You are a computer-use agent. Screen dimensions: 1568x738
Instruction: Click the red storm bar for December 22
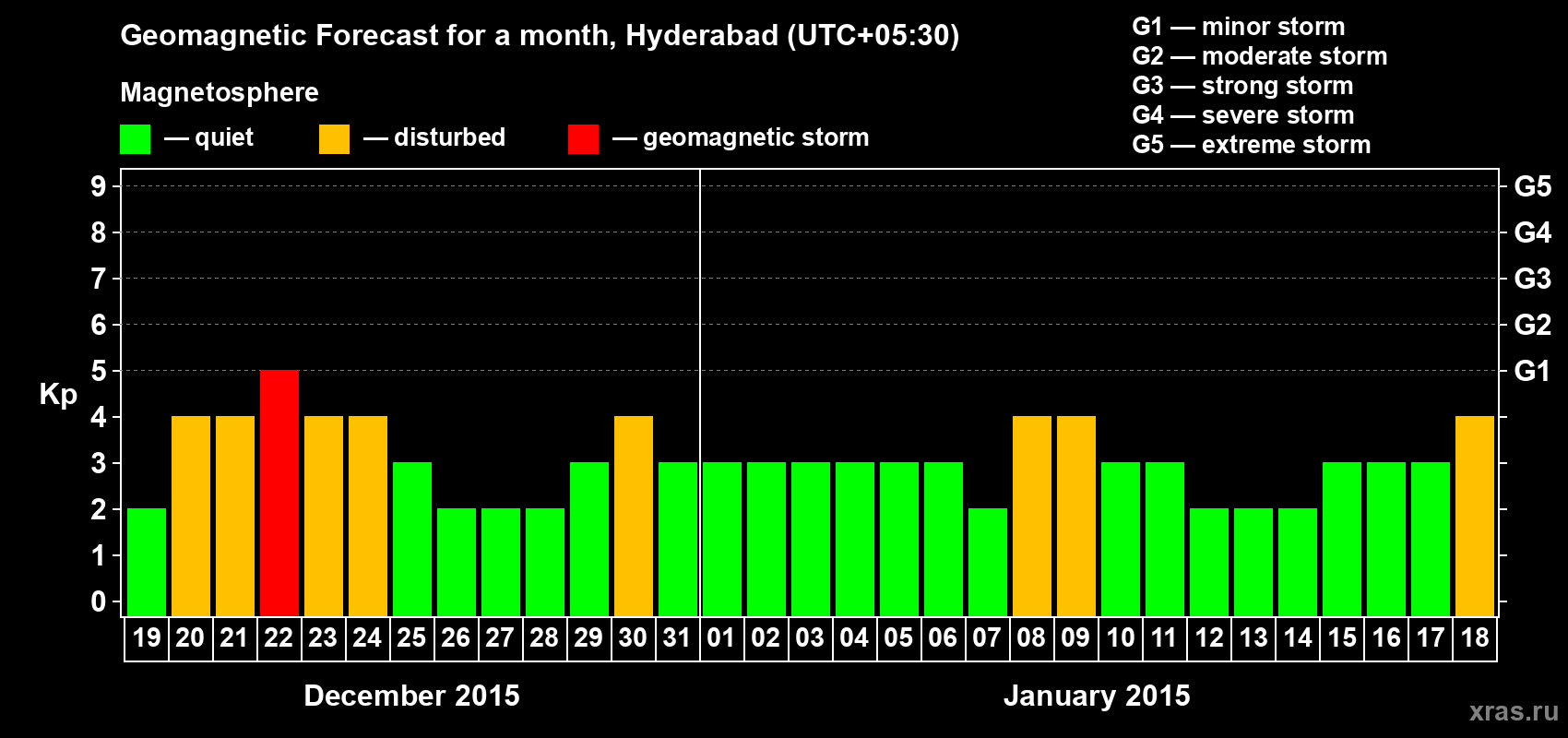279,493
